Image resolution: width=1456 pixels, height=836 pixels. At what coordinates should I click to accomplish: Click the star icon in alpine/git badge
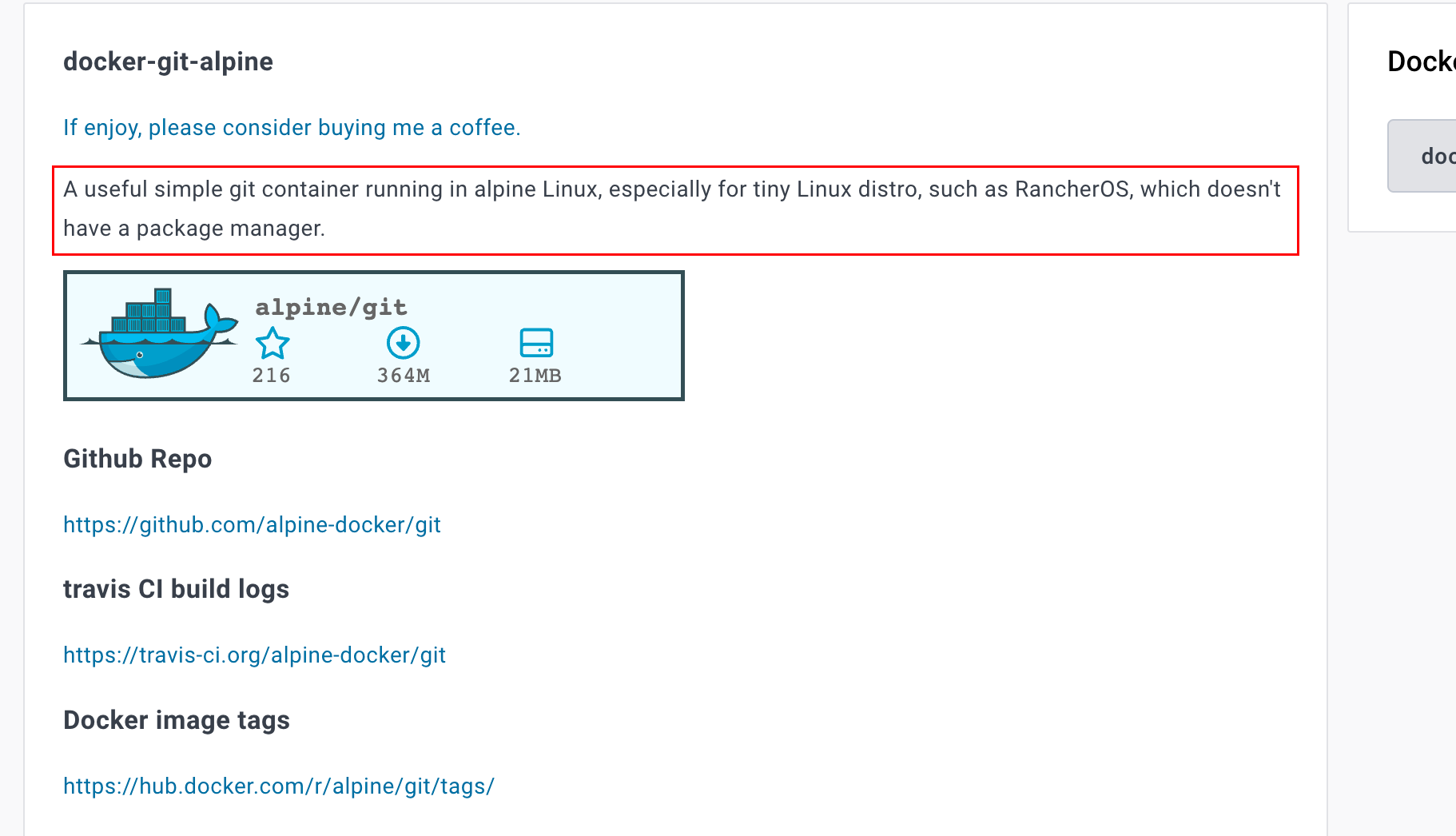click(x=273, y=344)
